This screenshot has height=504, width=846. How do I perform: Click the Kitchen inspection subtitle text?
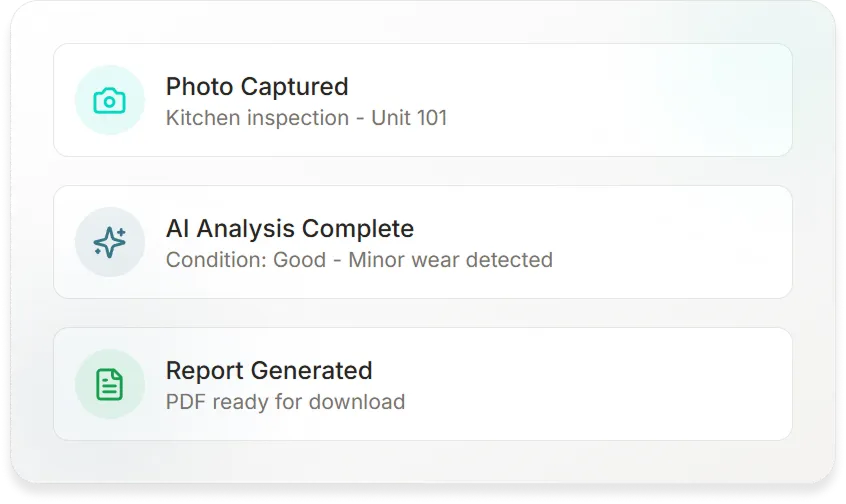tap(257, 118)
